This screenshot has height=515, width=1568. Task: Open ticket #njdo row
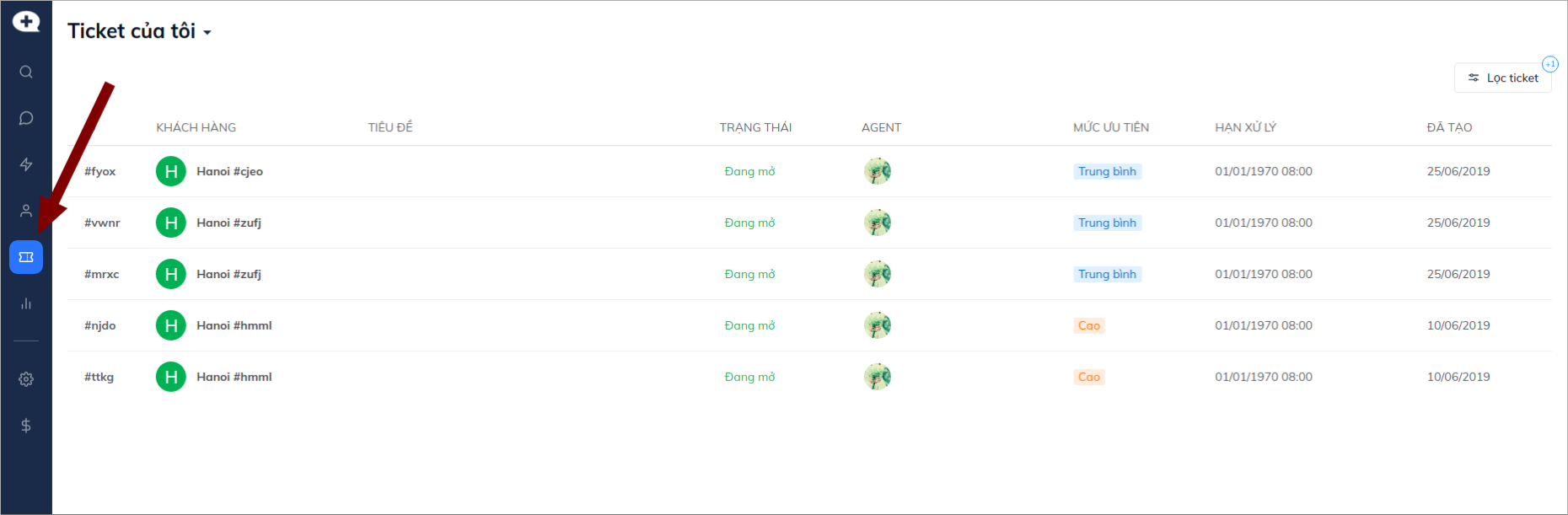click(x=100, y=326)
